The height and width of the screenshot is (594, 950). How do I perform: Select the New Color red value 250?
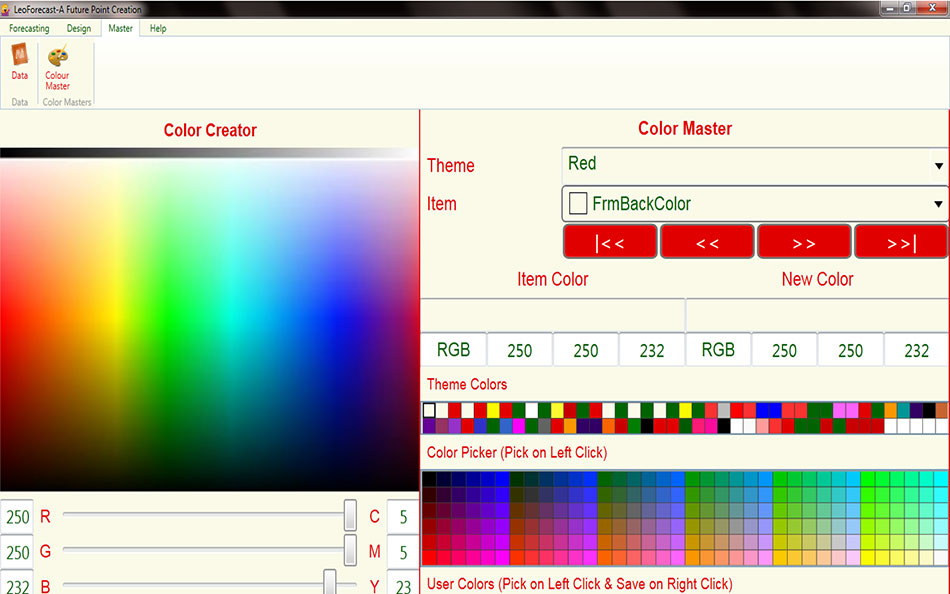784,350
